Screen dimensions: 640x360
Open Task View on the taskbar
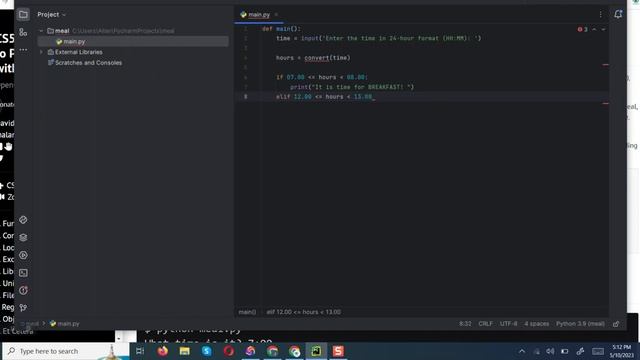pyautogui.click(x=140, y=351)
